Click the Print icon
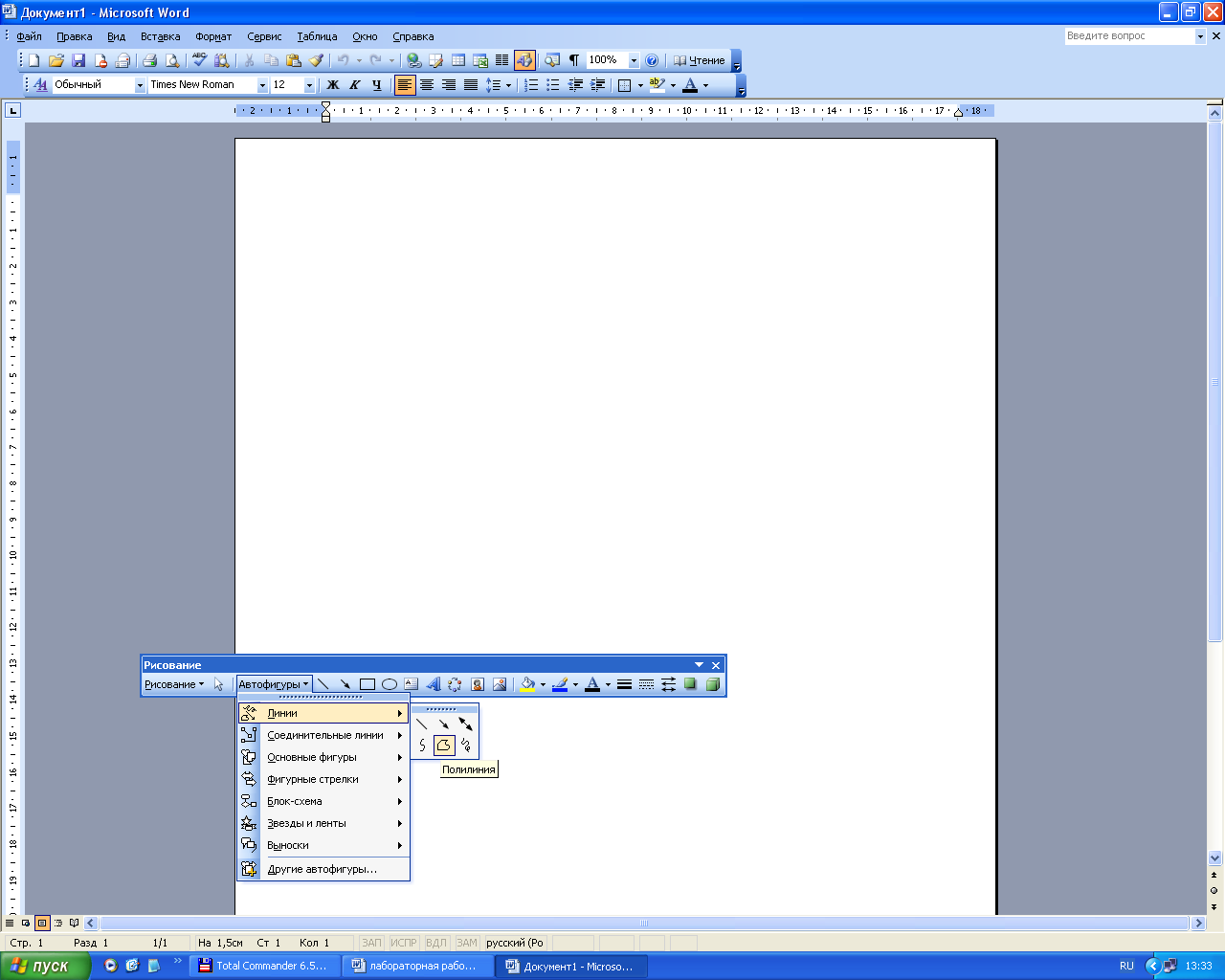The image size is (1225, 980). click(149, 60)
